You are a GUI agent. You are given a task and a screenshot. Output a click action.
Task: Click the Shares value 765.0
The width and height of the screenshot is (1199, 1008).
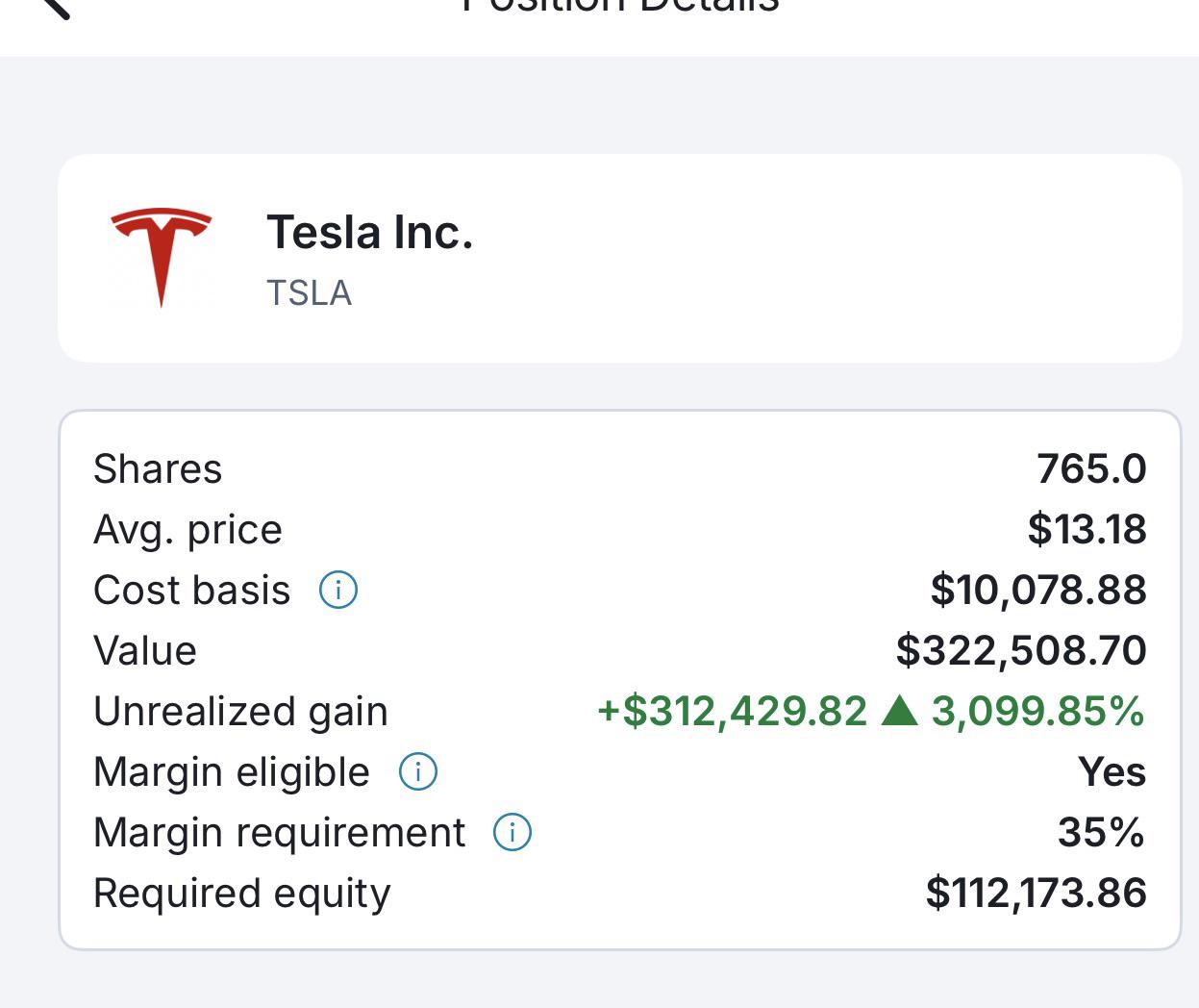pyautogui.click(x=1091, y=468)
